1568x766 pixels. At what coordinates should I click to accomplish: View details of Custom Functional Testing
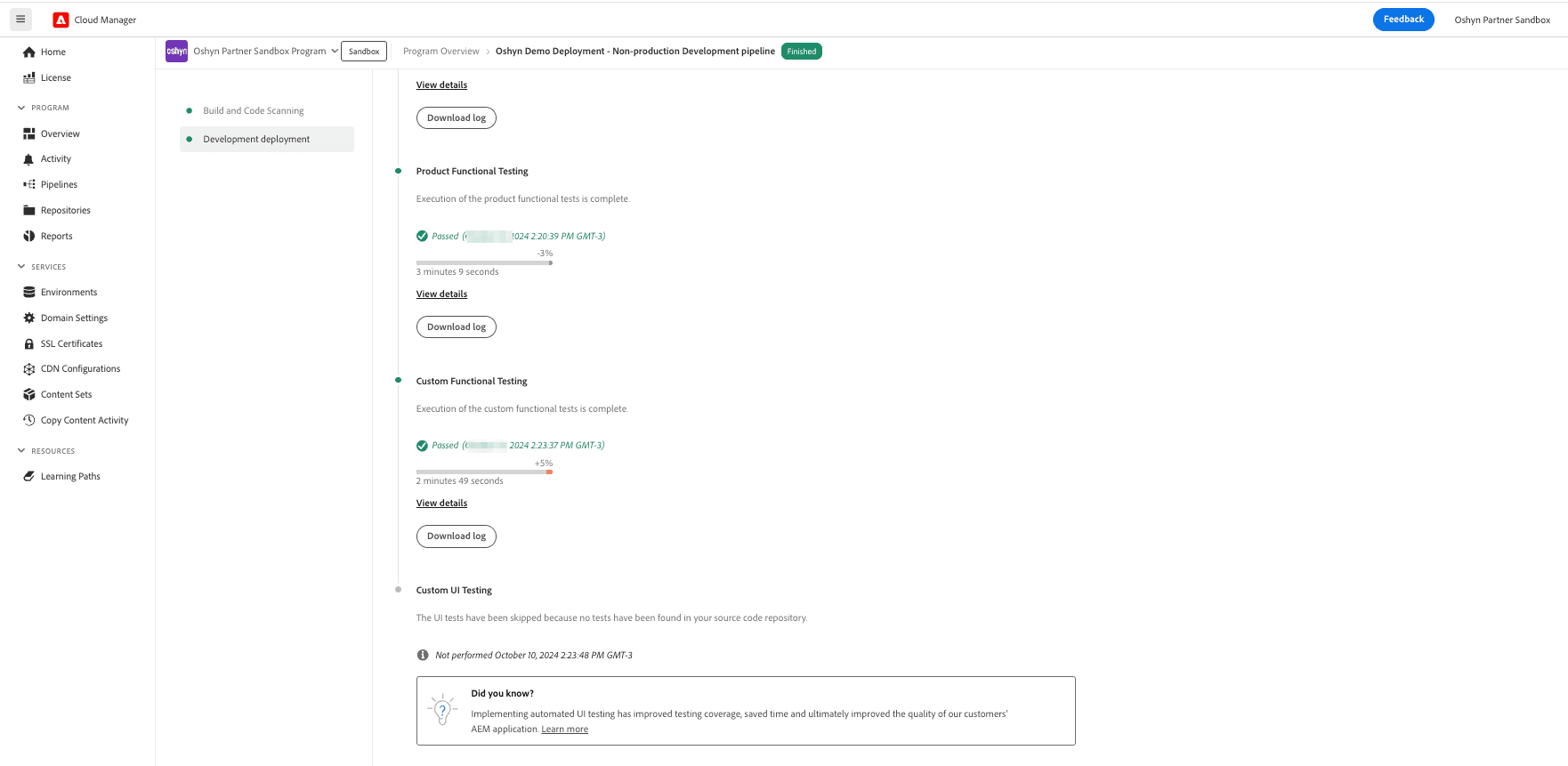[x=441, y=503]
